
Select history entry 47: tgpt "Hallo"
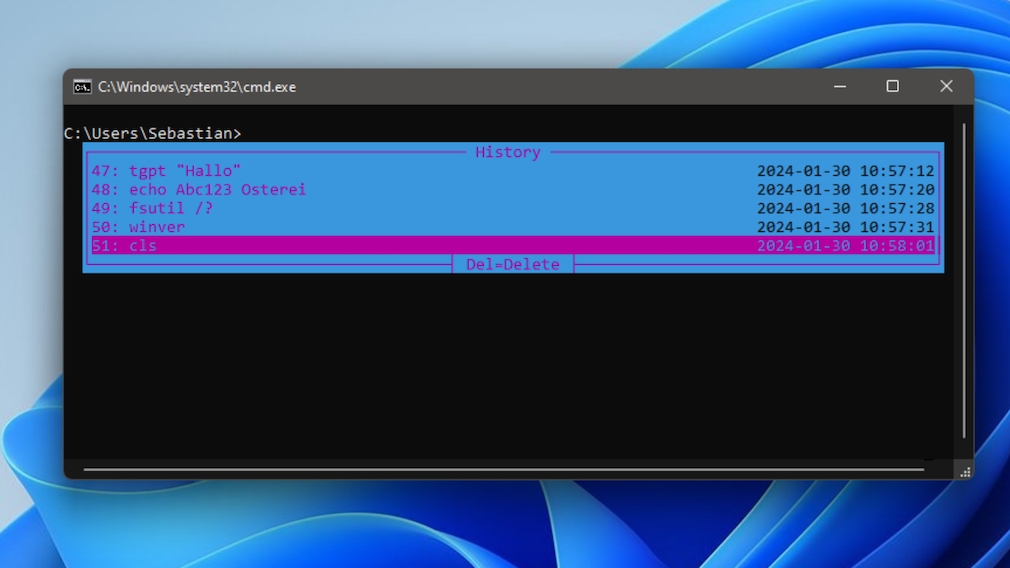(x=513, y=171)
